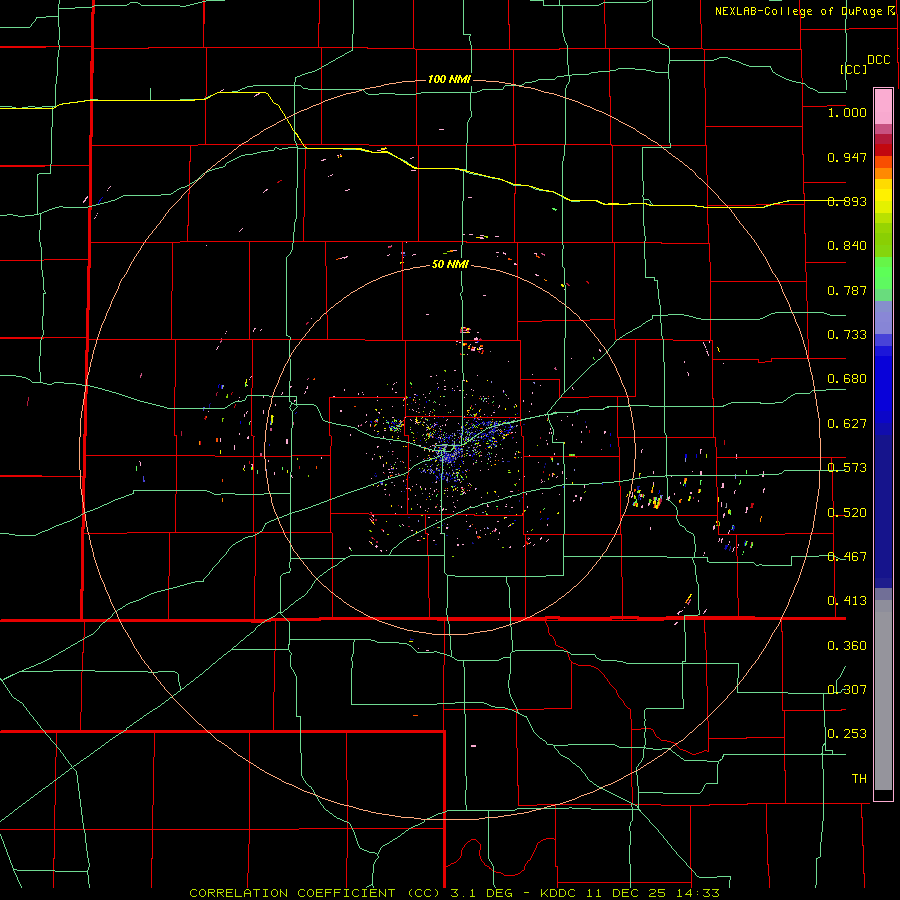Click the 100 NMI range ring label

pos(449,79)
